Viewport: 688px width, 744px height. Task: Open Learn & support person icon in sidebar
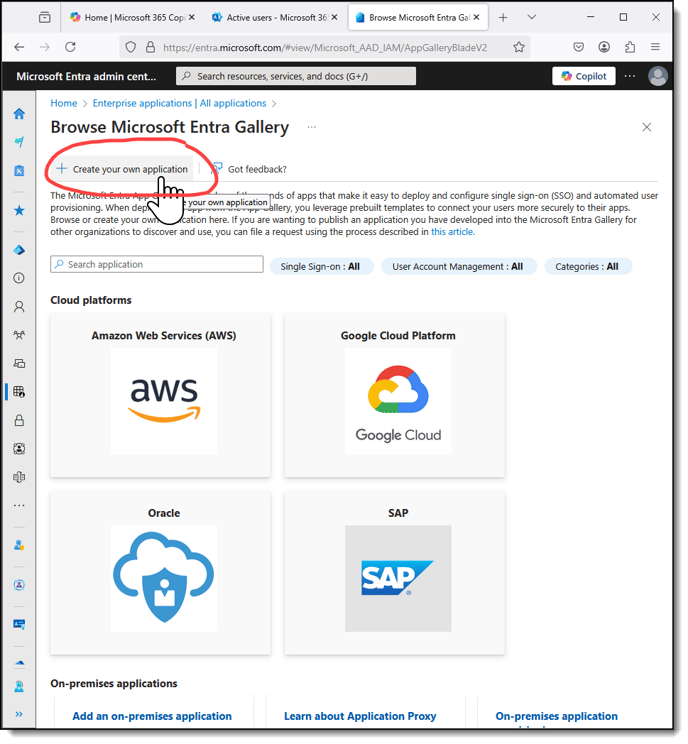(x=19, y=687)
